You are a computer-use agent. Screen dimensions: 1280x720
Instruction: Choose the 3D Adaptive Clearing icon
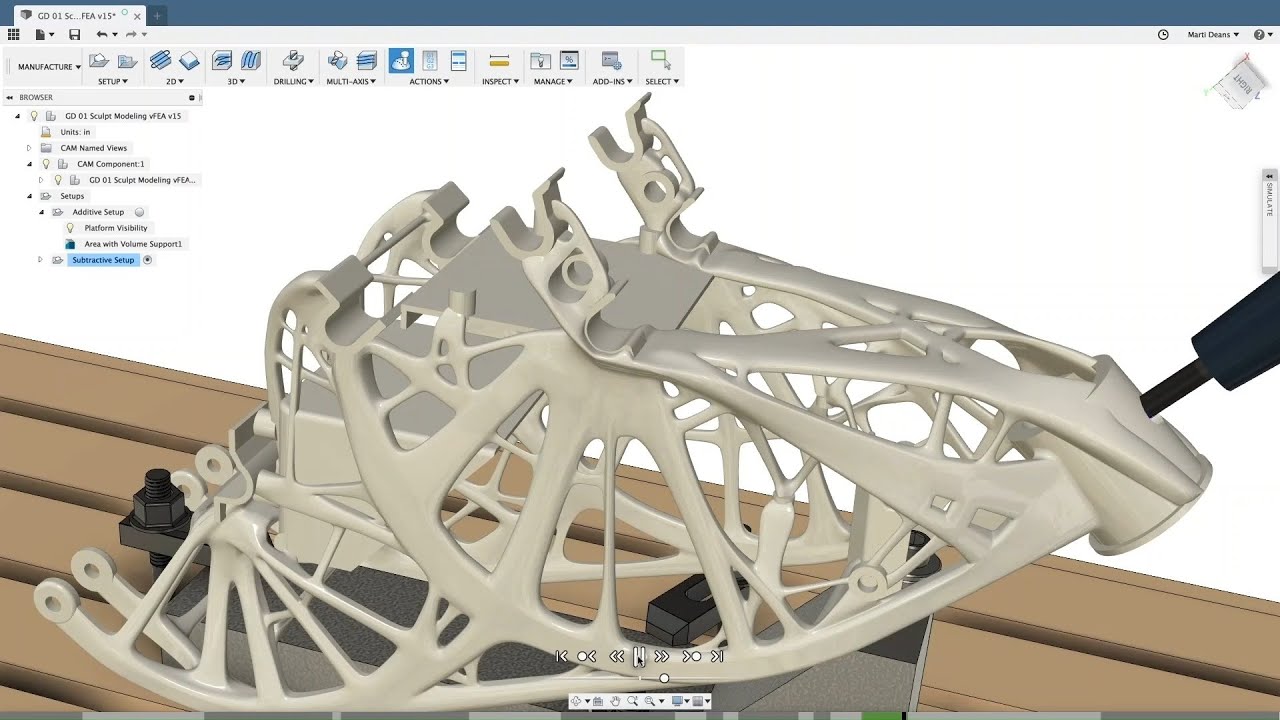[x=222, y=61]
